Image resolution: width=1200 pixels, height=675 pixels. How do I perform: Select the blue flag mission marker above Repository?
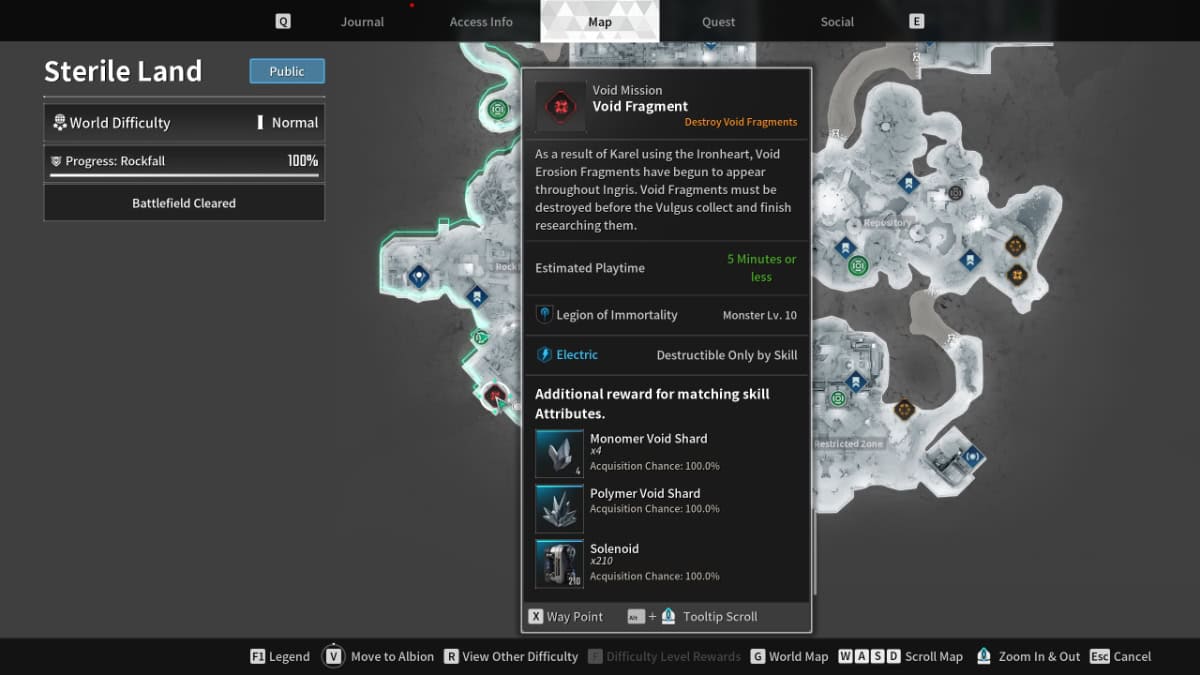tap(908, 182)
